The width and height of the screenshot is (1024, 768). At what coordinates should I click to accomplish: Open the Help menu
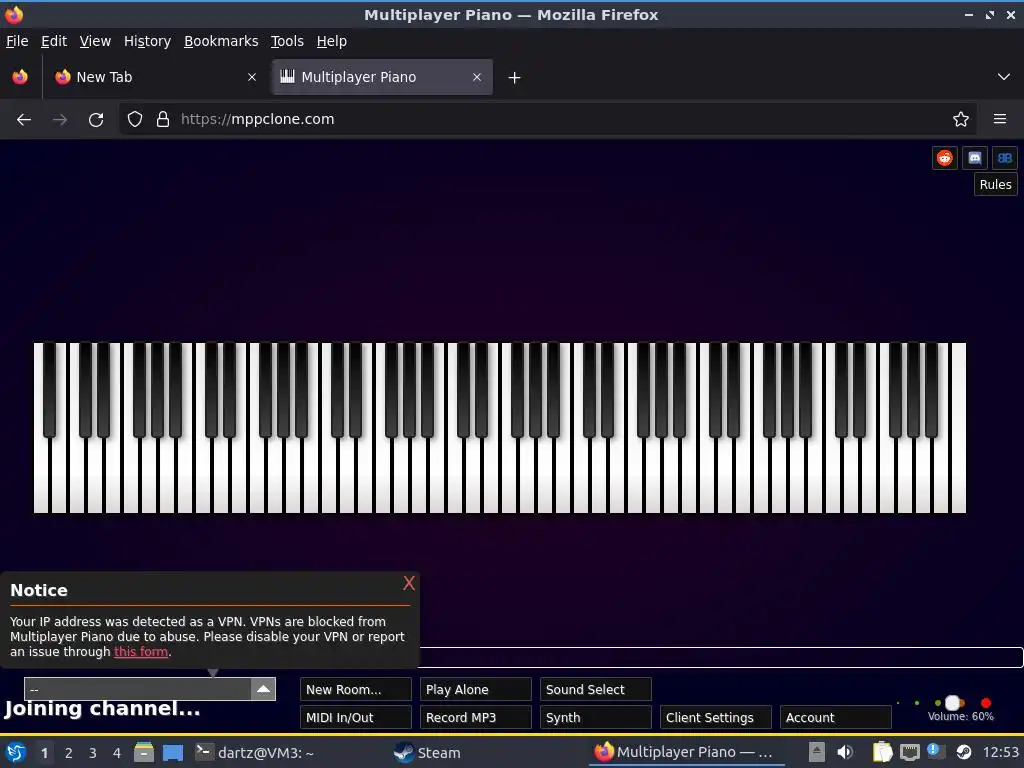click(x=331, y=41)
